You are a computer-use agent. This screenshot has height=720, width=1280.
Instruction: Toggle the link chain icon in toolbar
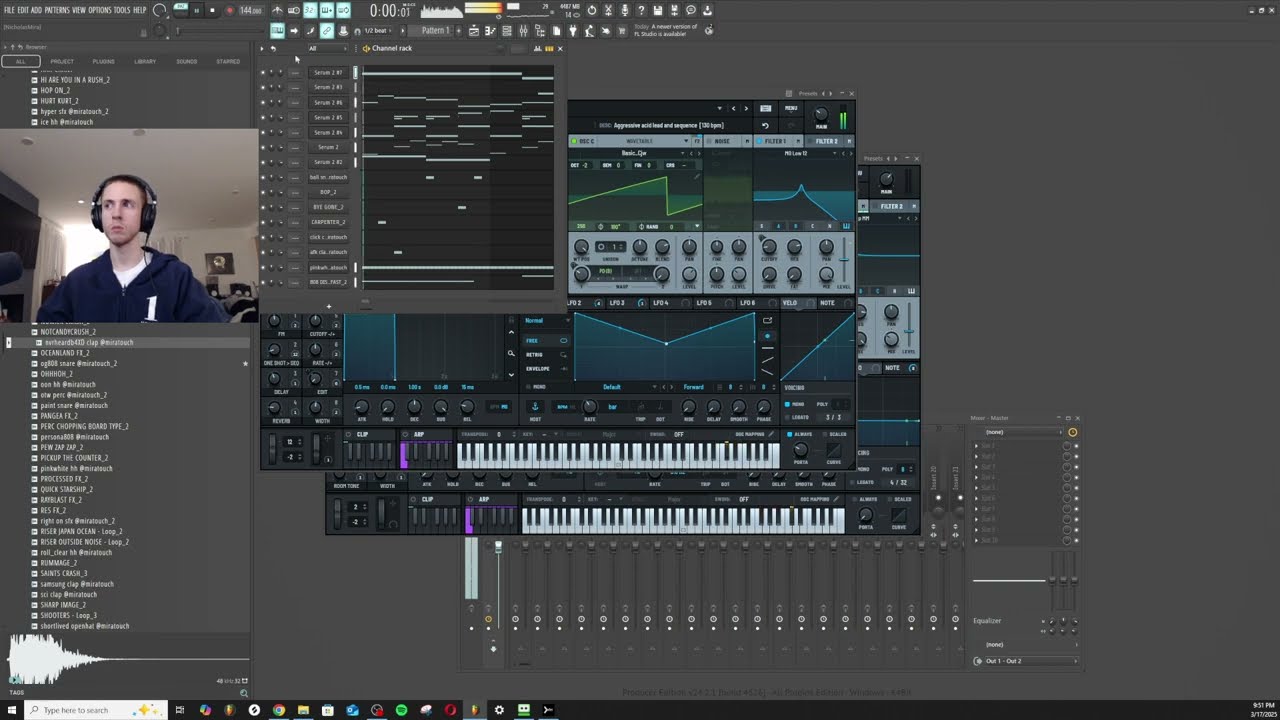pyautogui.click(x=327, y=31)
